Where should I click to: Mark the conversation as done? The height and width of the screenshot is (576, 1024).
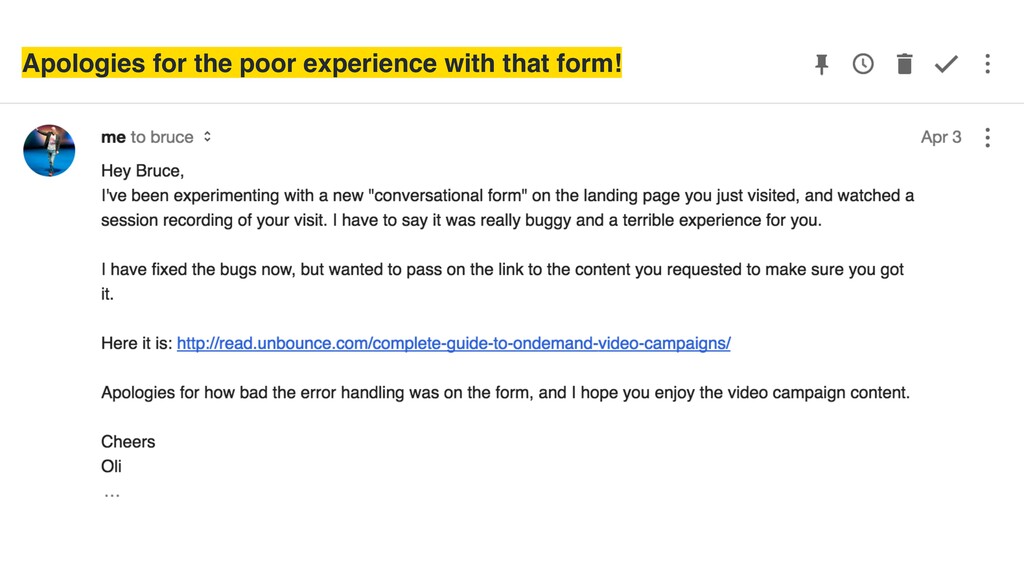[946, 64]
